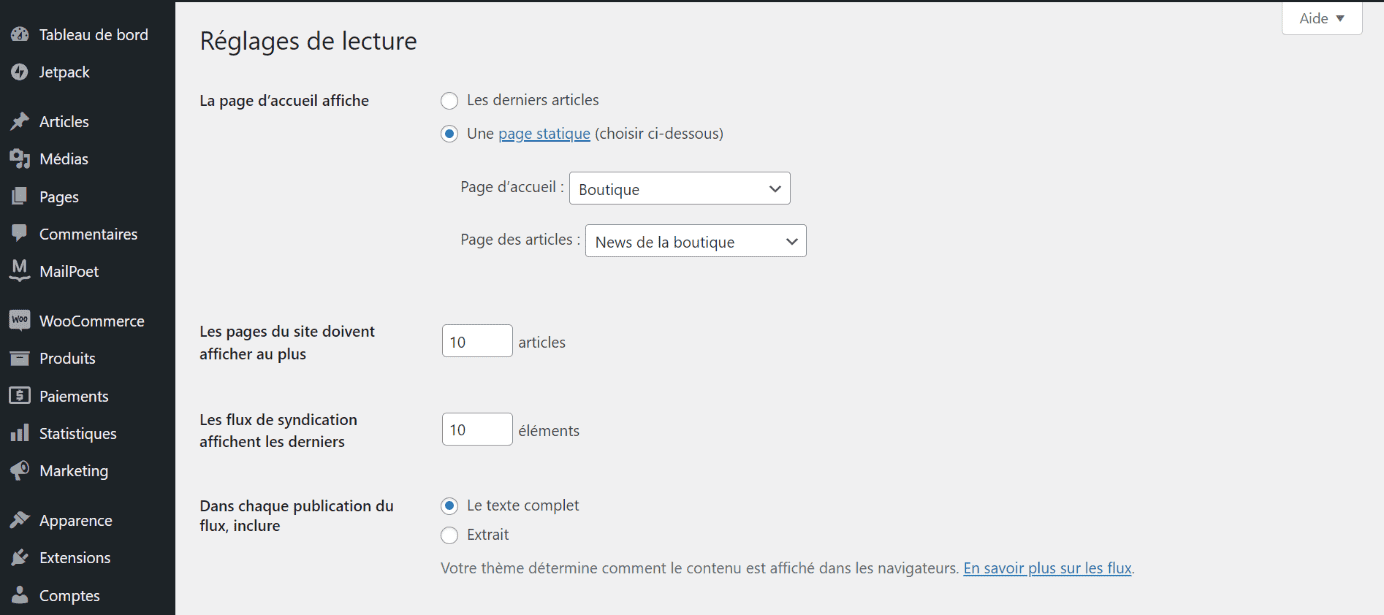Expand the Aide help panel
1384x615 pixels.
point(1322,19)
